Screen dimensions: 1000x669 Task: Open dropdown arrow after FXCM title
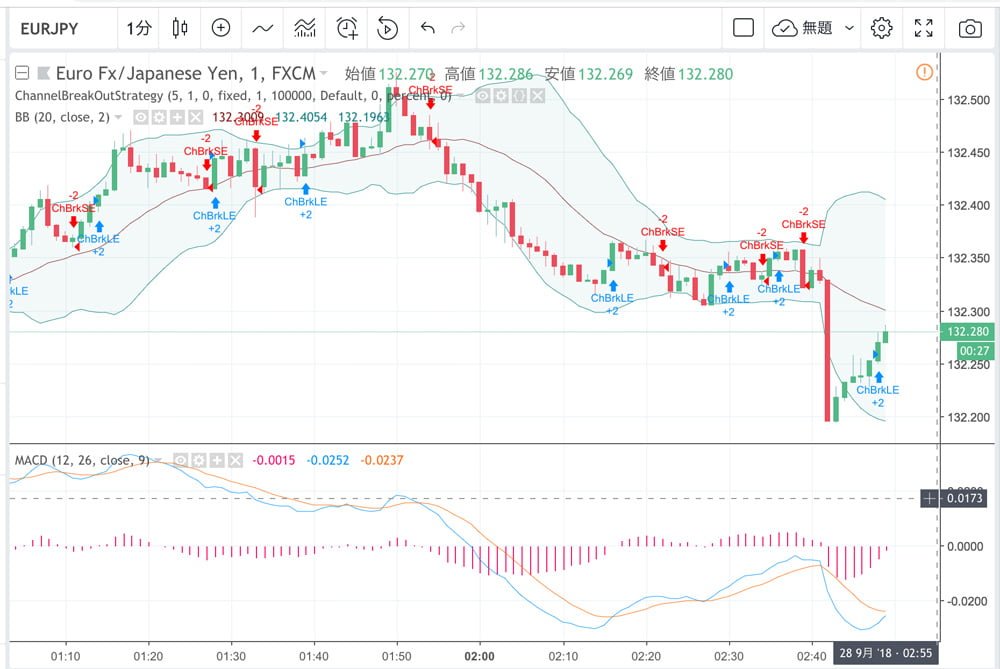click(324, 73)
